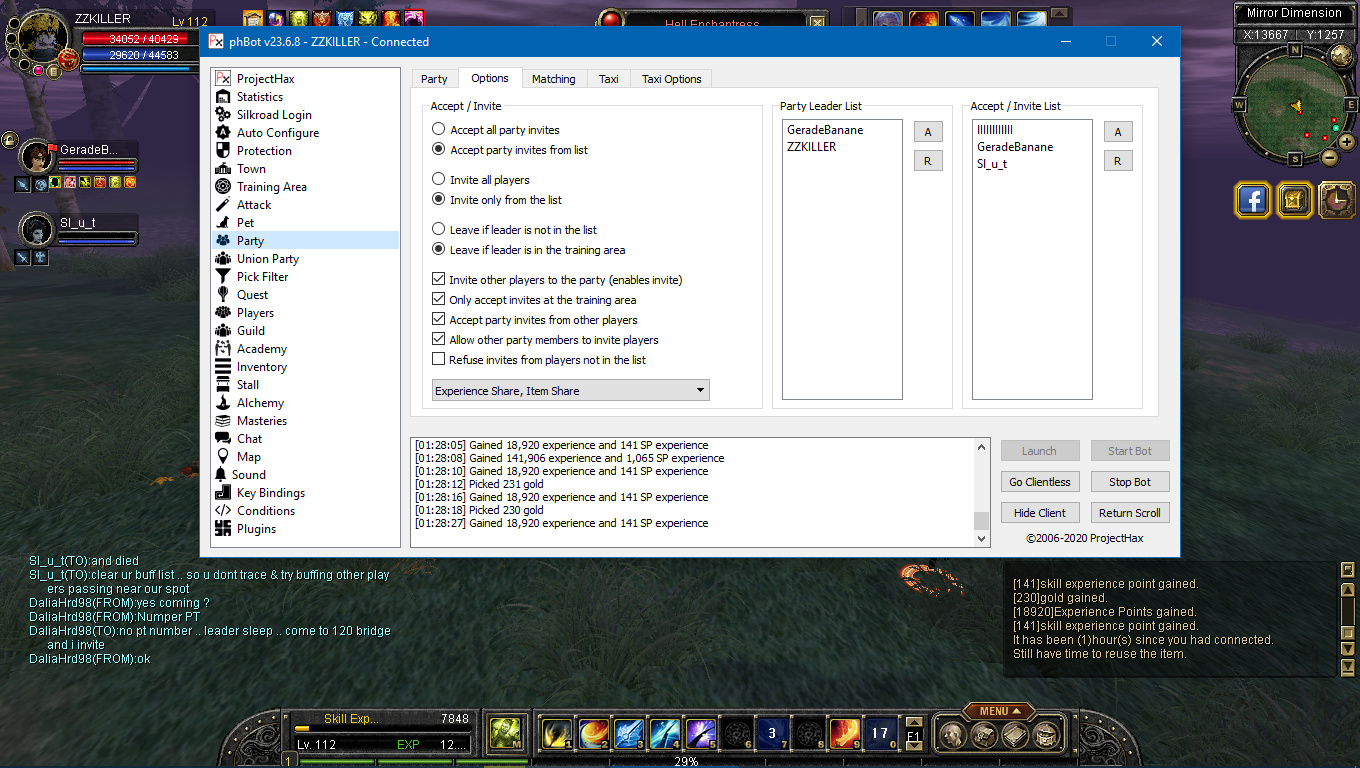The height and width of the screenshot is (768, 1360).
Task: Uncheck Only accept invites at training area
Action: [x=438, y=300]
